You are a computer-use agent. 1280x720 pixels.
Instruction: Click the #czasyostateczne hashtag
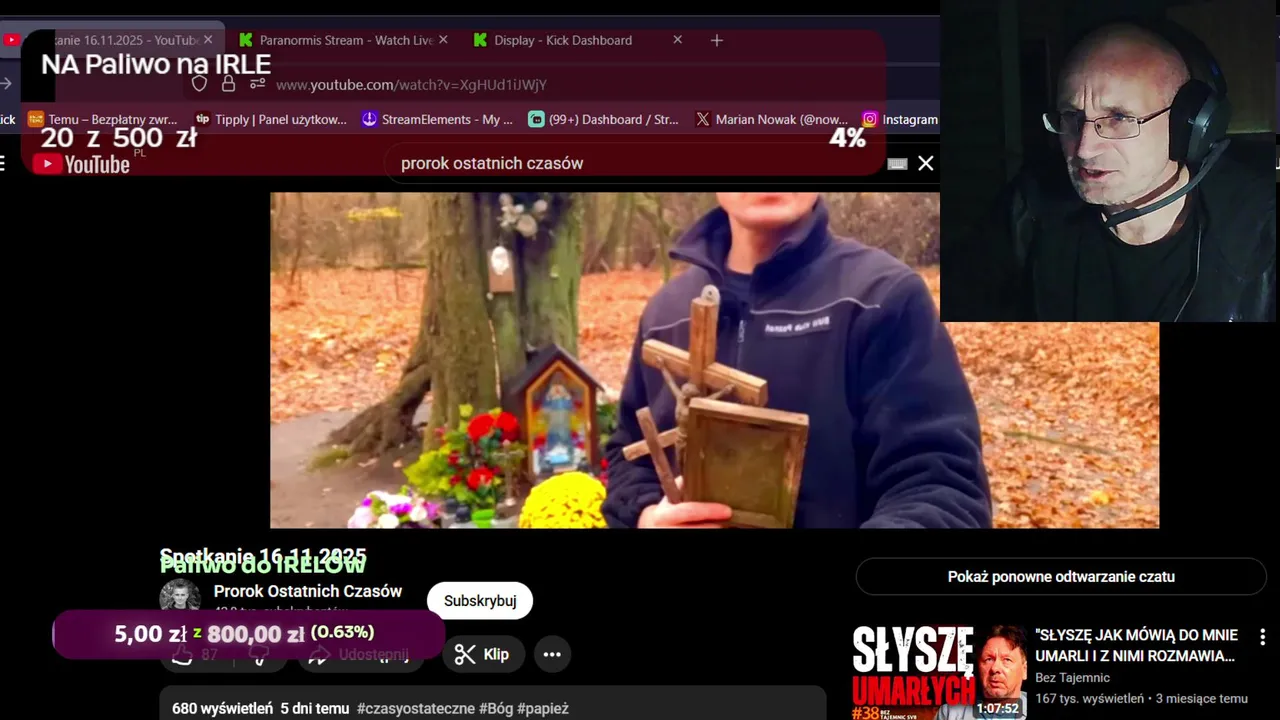tap(416, 708)
